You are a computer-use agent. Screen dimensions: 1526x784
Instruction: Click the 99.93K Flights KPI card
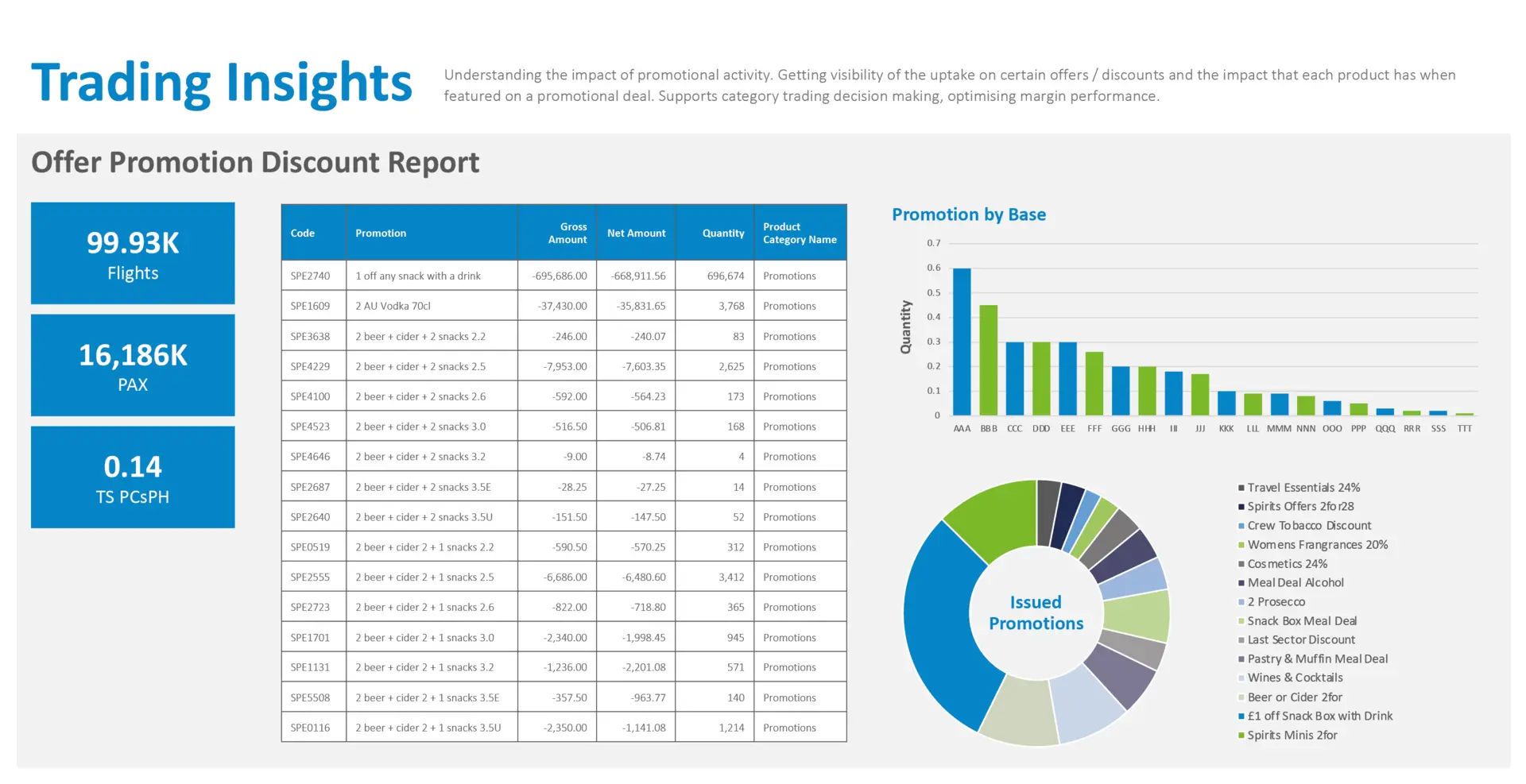[133, 253]
